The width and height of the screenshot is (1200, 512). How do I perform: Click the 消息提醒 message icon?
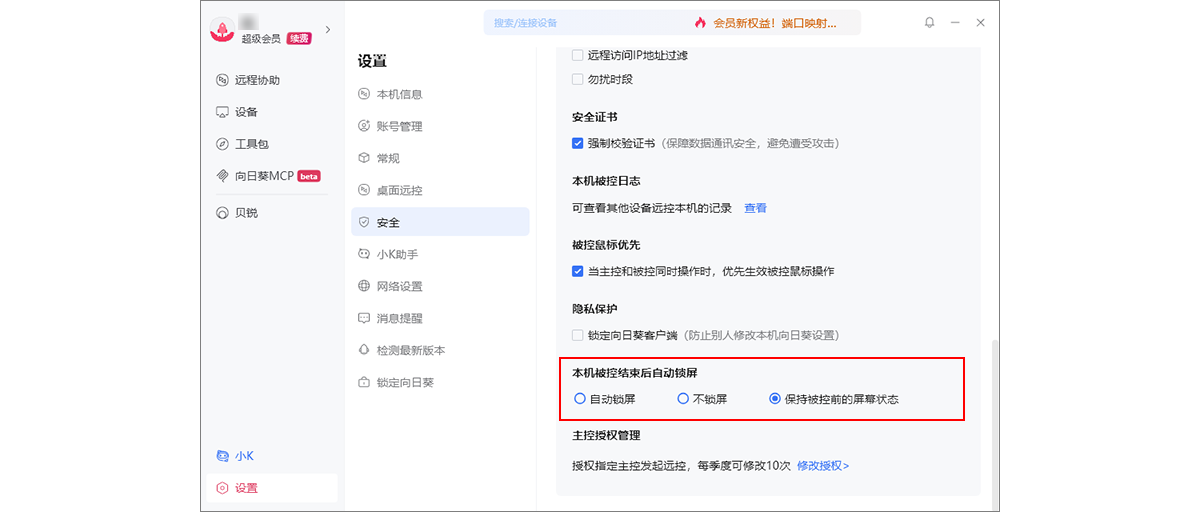364,318
